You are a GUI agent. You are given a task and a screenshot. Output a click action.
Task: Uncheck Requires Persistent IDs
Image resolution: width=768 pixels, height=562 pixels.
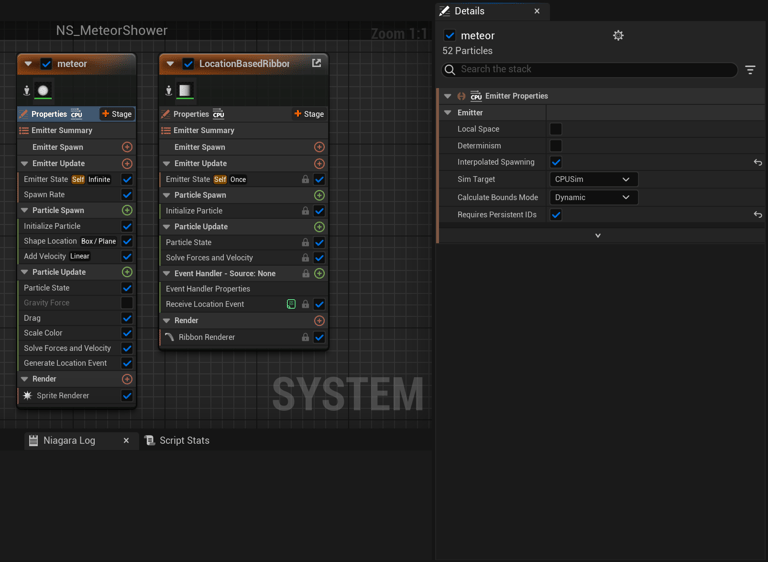556,215
